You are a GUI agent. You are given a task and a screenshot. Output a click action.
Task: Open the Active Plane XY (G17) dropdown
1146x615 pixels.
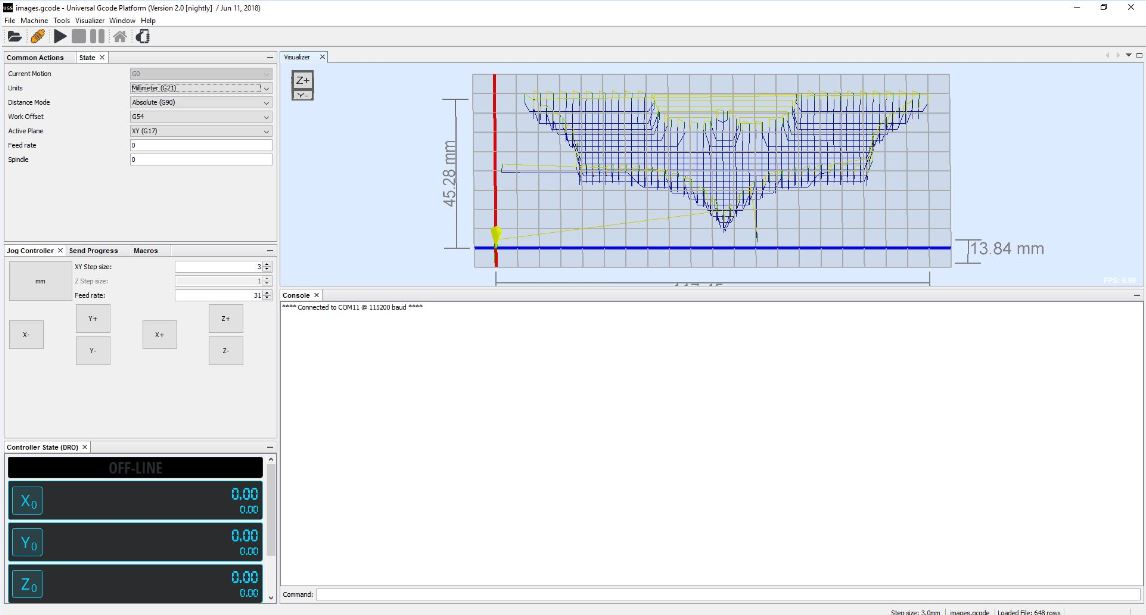click(x=201, y=131)
